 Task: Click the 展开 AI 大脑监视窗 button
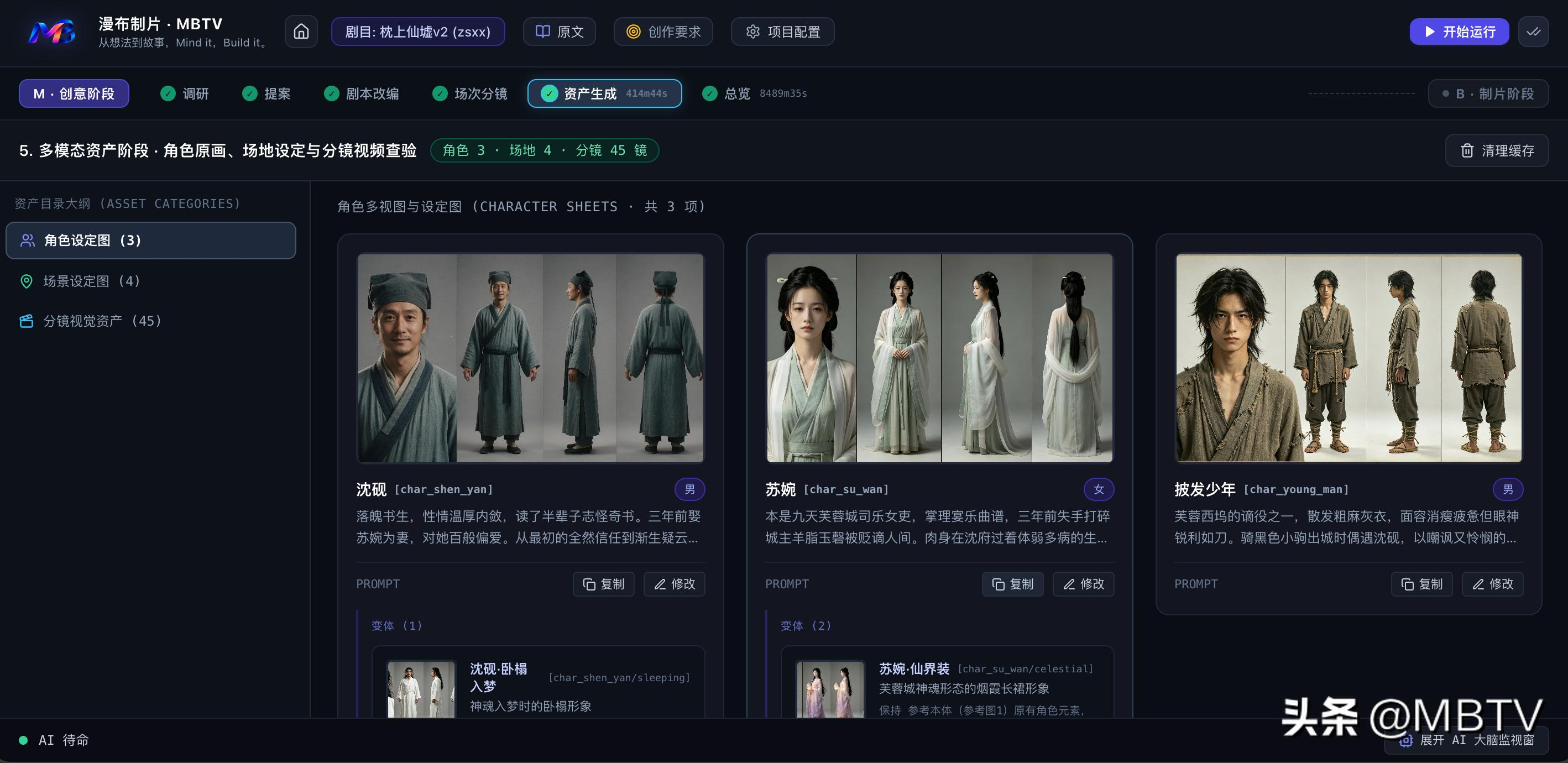tap(1466, 740)
